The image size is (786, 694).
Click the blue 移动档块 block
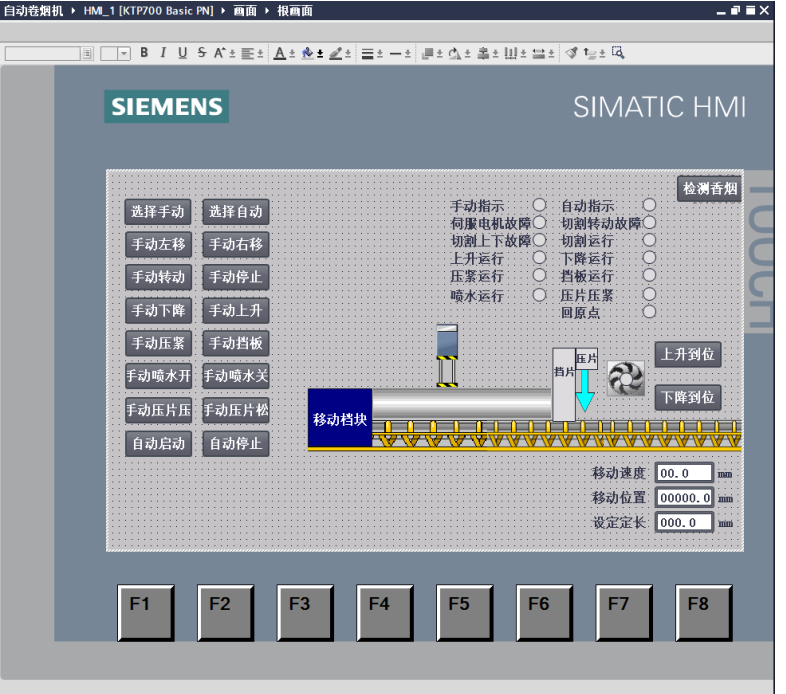click(340, 418)
